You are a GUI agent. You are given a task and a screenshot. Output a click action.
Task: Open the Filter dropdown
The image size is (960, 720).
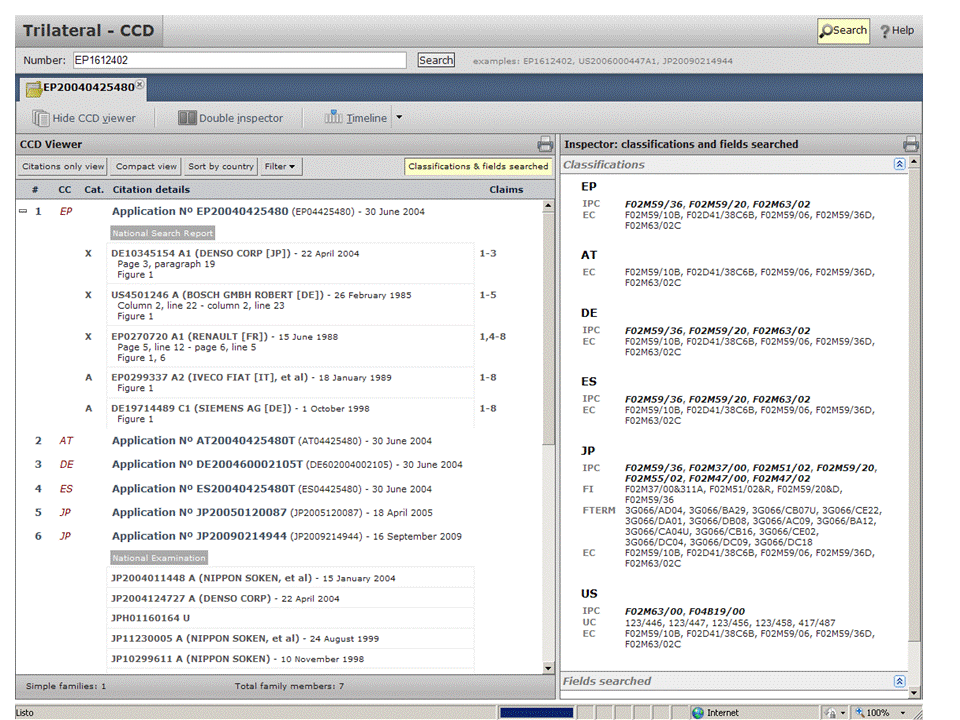(282, 167)
